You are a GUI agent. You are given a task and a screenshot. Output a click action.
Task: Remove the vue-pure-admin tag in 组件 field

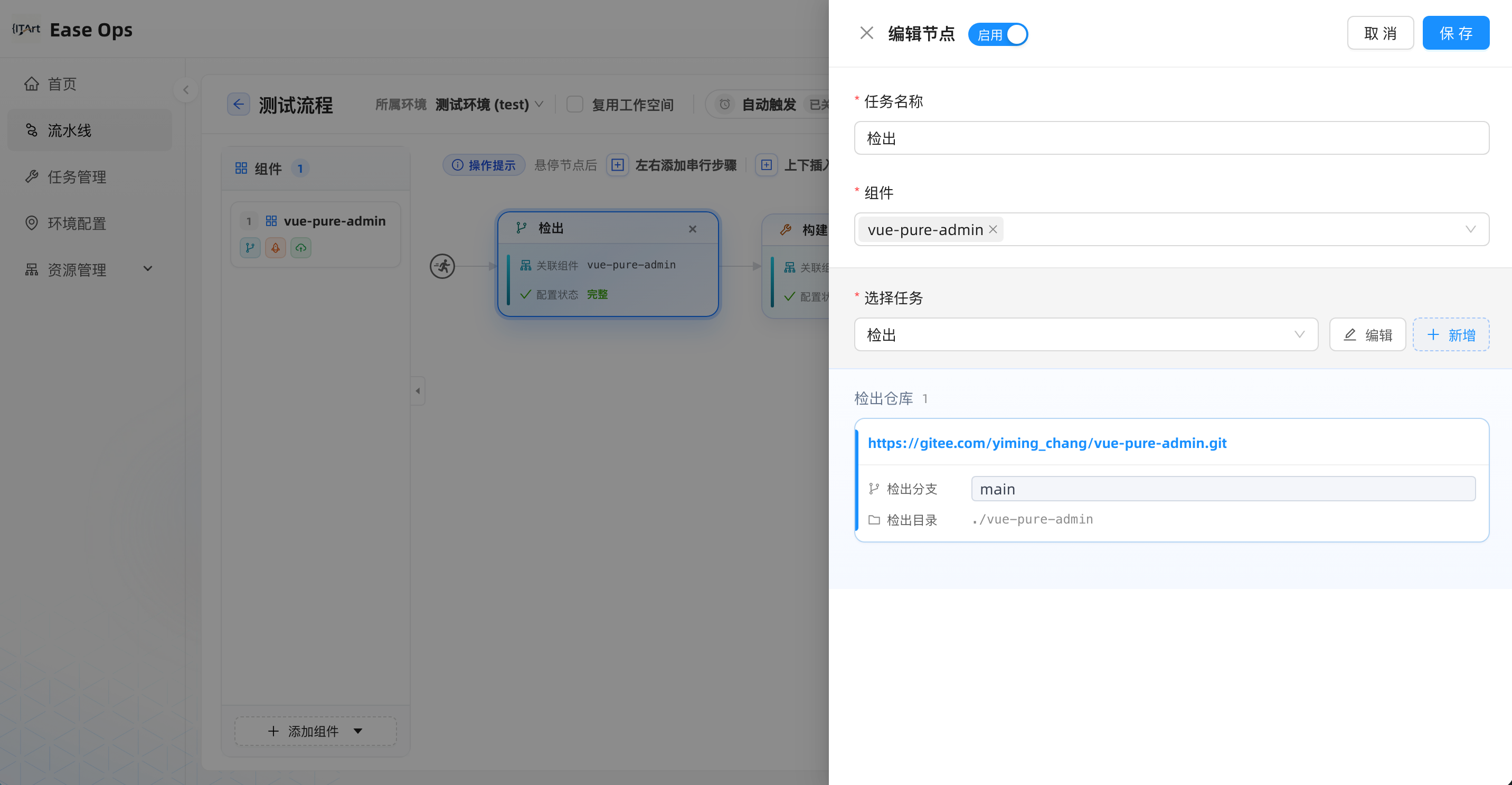coord(993,229)
